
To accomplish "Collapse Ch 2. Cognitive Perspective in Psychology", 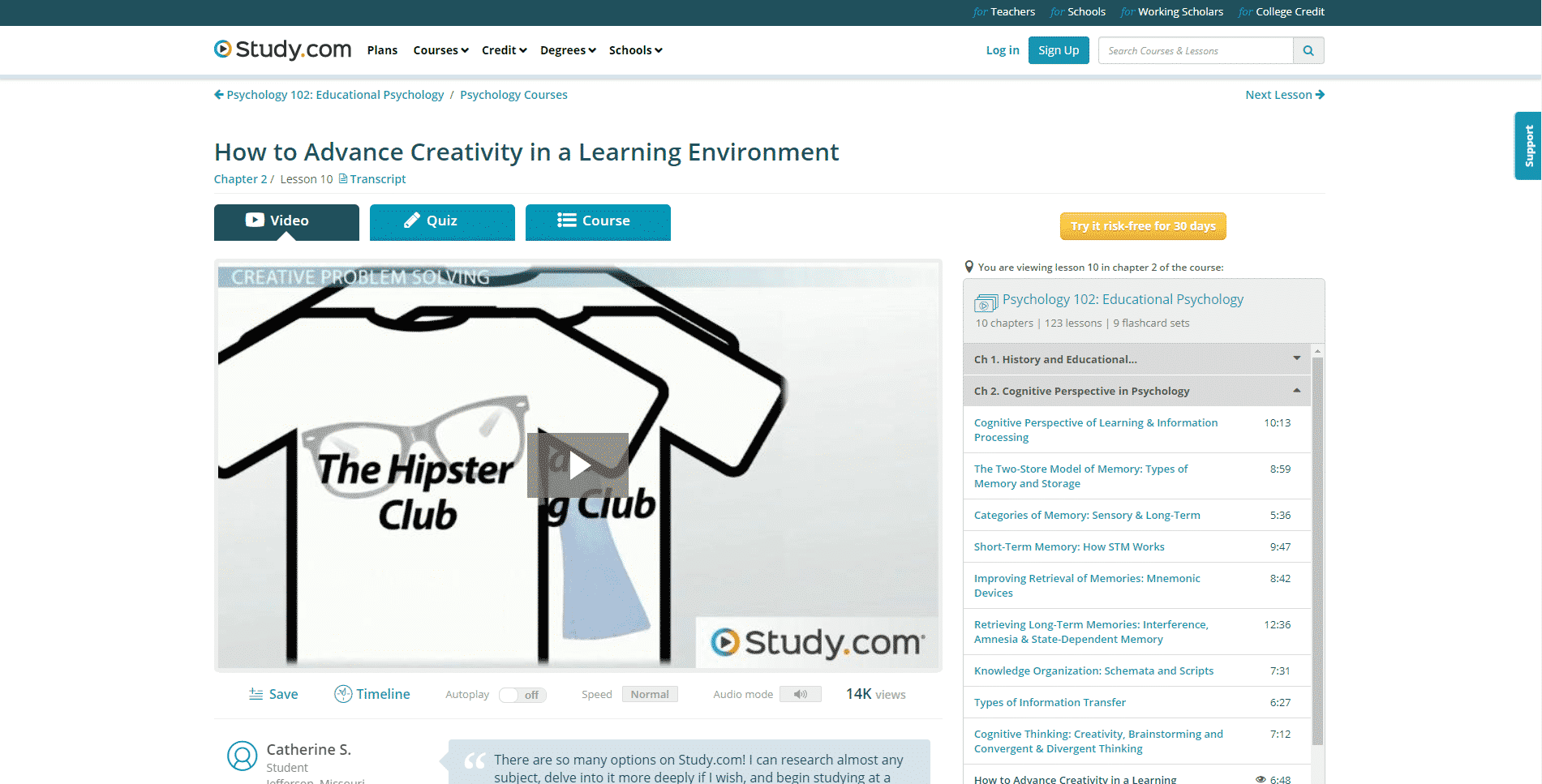I will pyautogui.click(x=1137, y=391).
